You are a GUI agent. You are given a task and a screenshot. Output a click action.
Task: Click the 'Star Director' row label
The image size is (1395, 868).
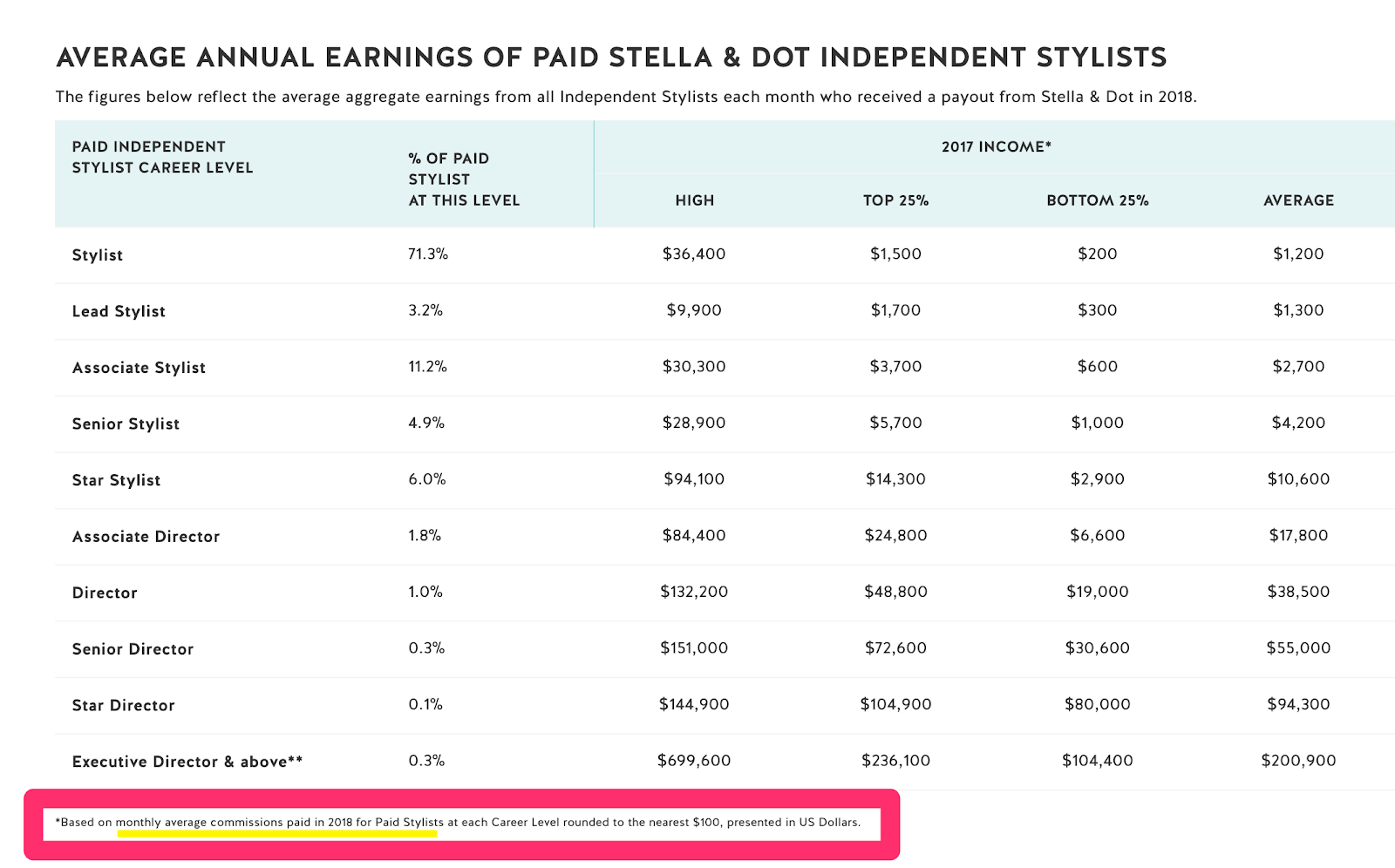(123, 705)
